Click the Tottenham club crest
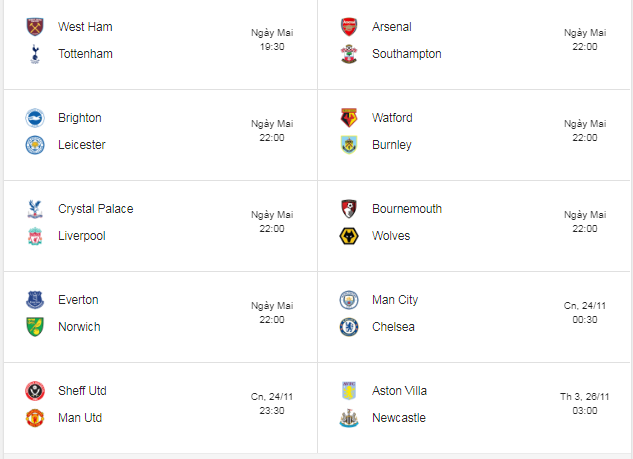The height and width of the screenshot is (459, 633). pyautogui.click(x=35, y=54)
